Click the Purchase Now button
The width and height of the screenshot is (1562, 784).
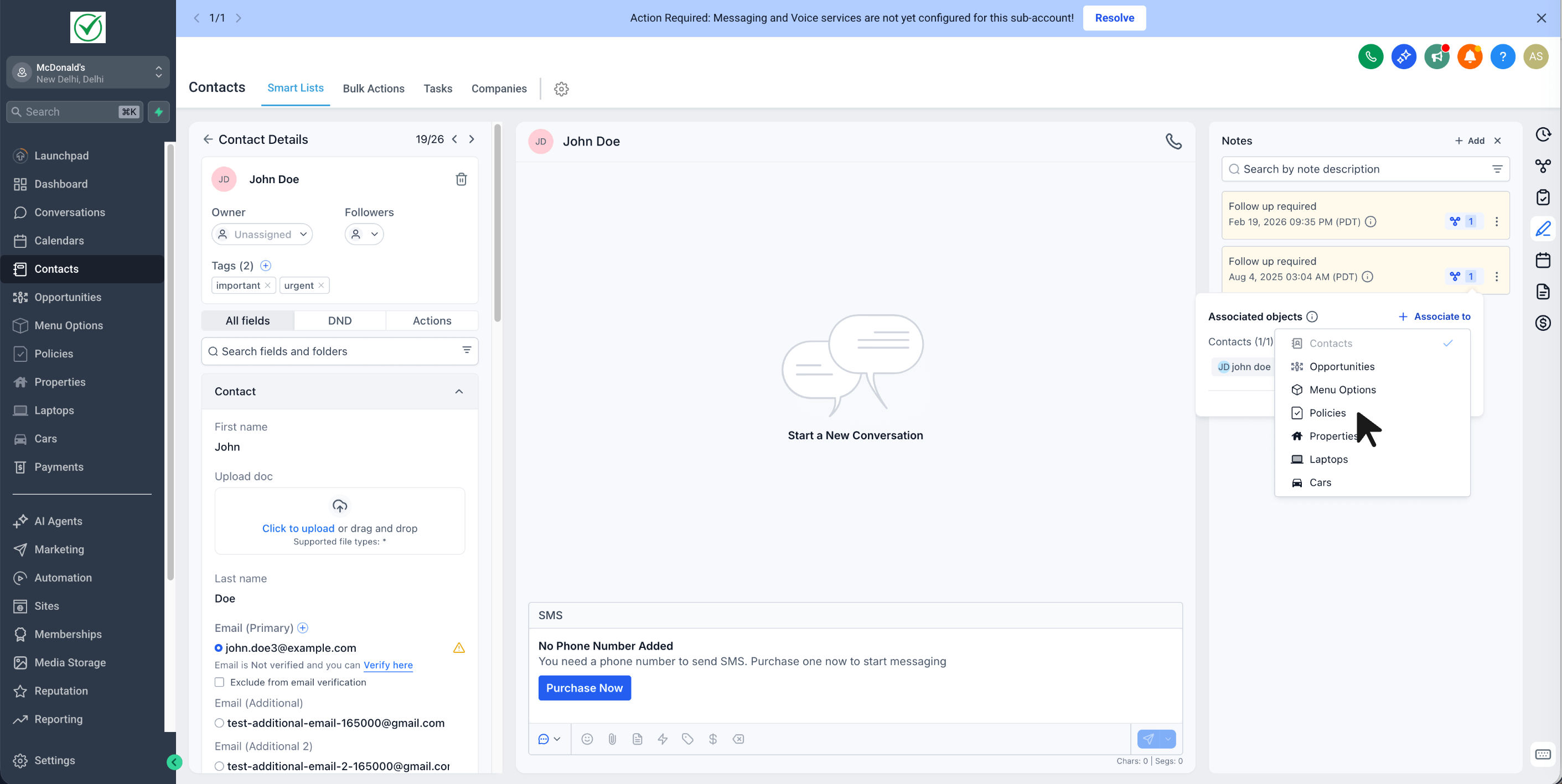coord(584,688)
